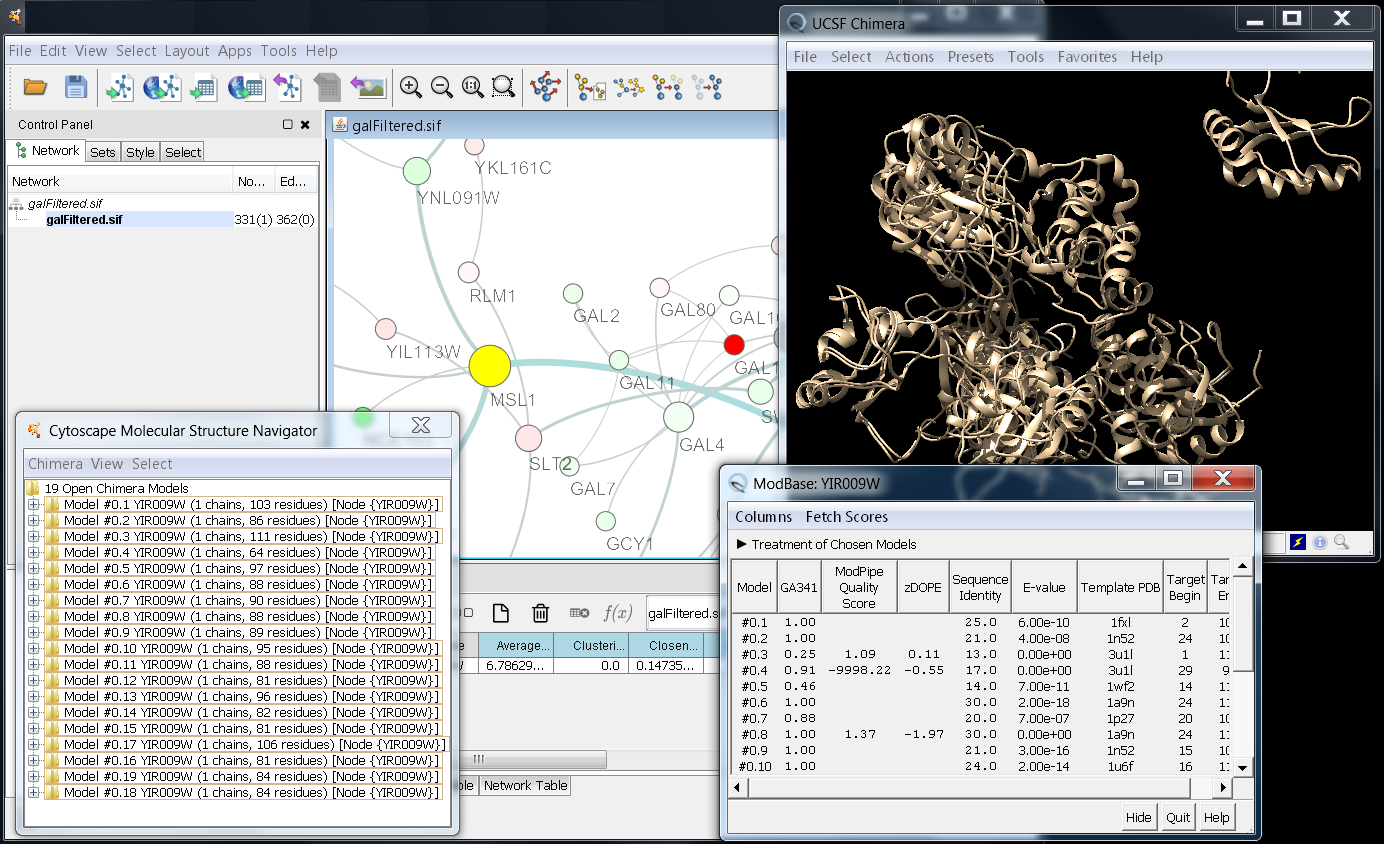Click the Open Session folder icon
Screen dimensions: 1384x844
[35, 88]
